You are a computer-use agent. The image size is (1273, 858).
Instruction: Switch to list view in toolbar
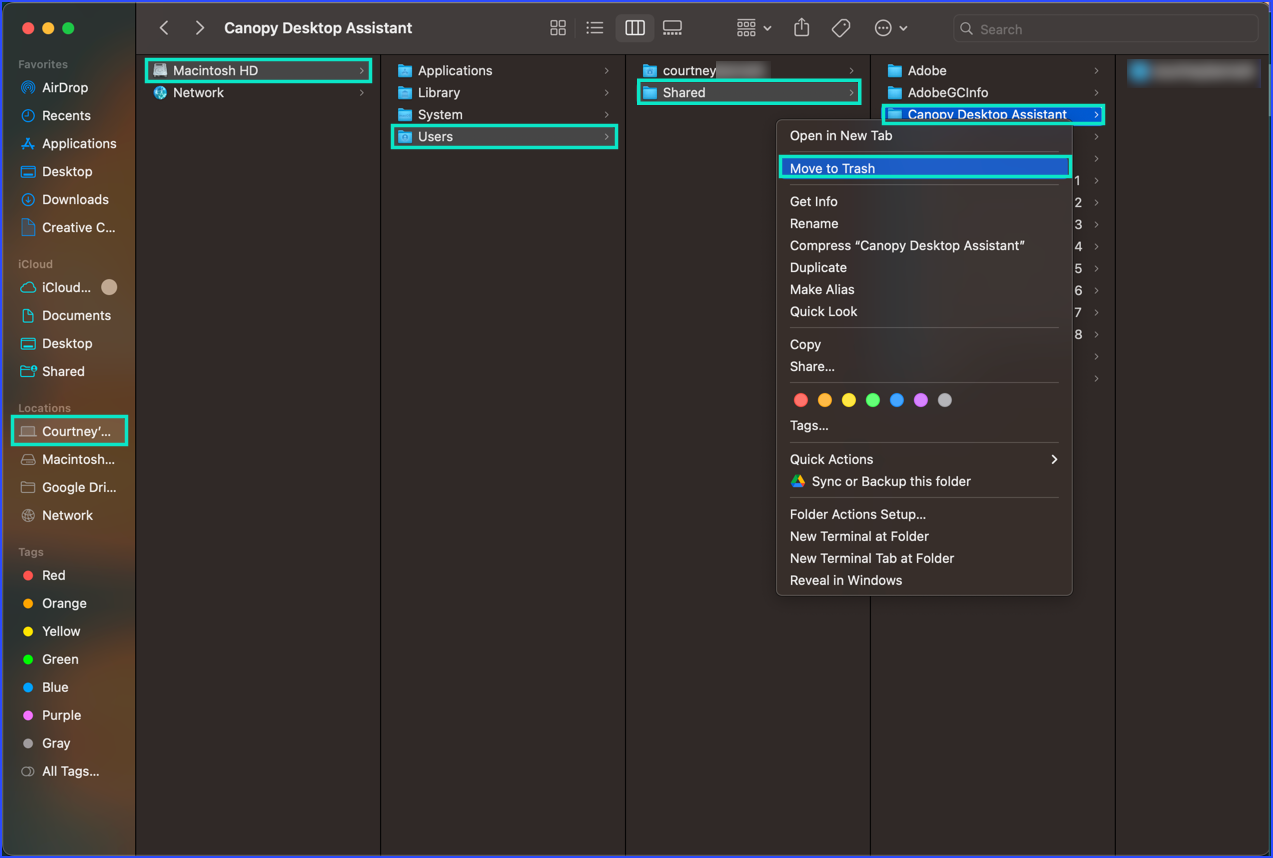(595, 28)
